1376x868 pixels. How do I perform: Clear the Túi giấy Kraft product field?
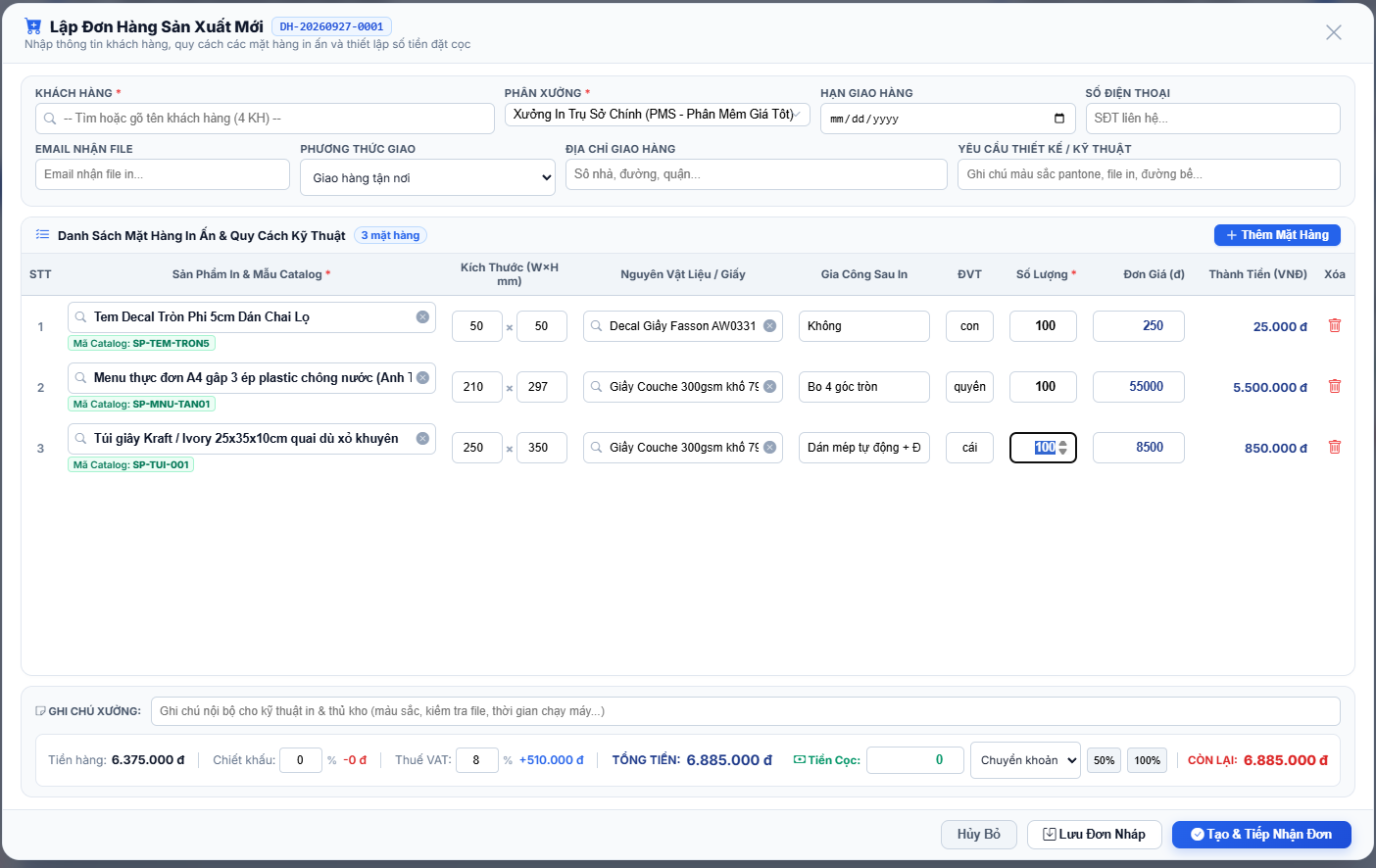422,438
